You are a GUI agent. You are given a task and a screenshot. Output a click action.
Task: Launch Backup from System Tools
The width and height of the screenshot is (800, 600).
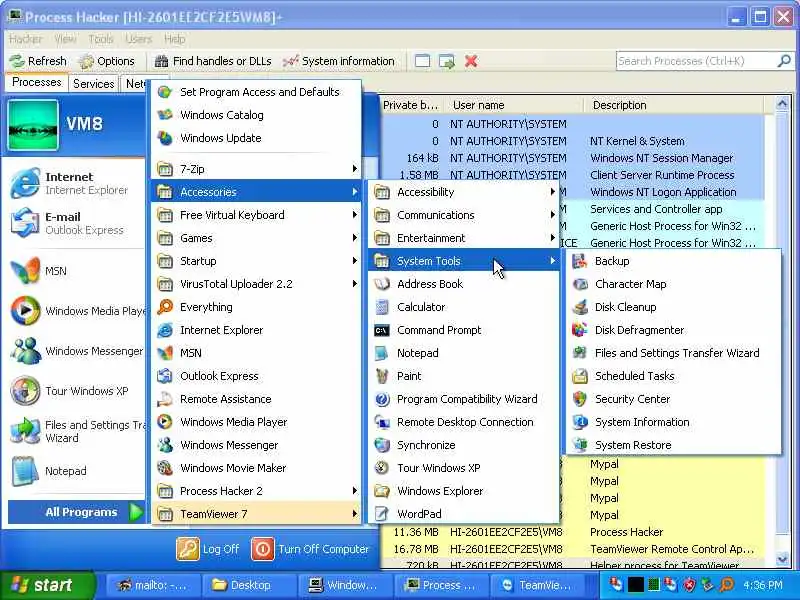(x=673, y=261)
